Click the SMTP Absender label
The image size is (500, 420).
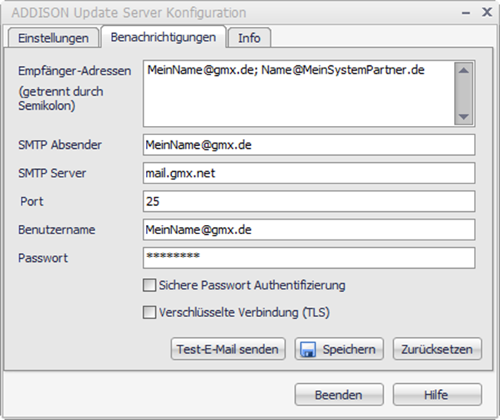point(60,145)
